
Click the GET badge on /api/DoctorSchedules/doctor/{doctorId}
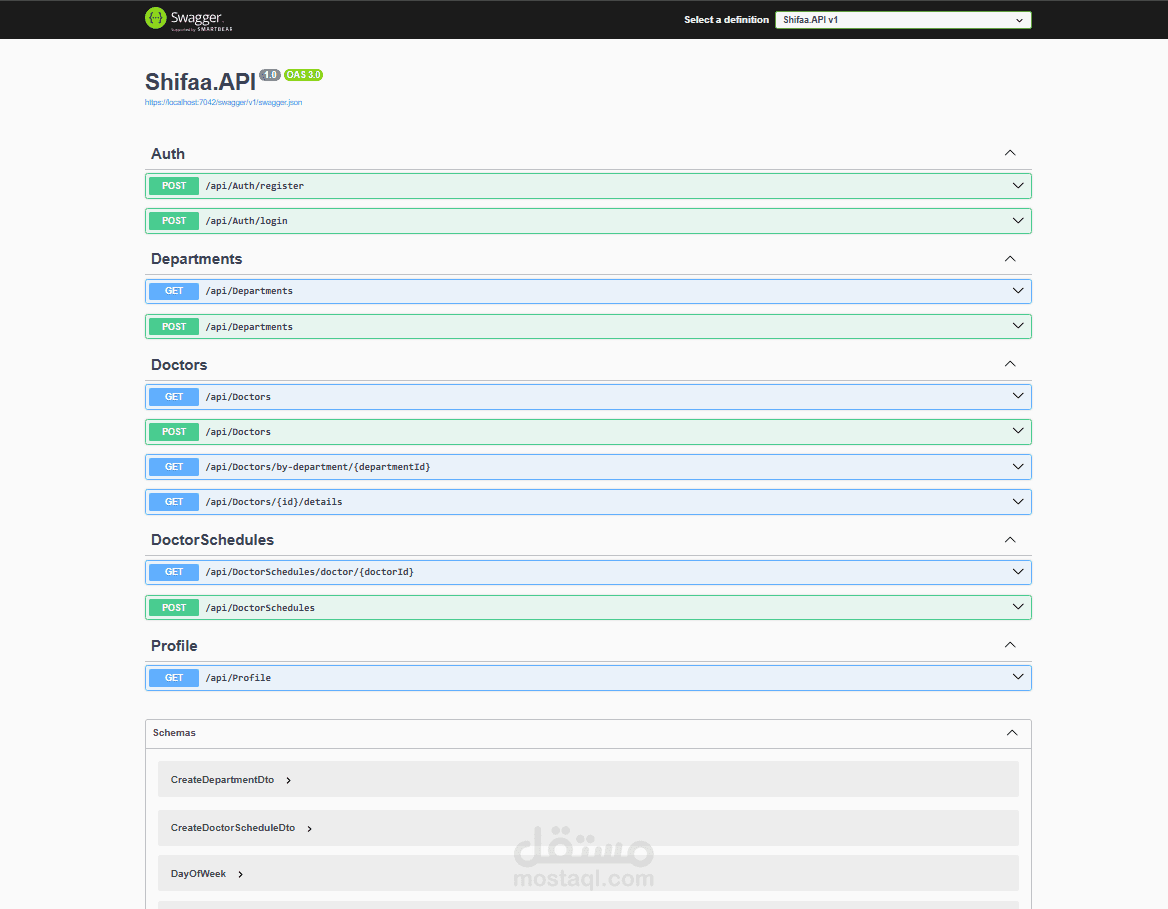coord(173,571)
